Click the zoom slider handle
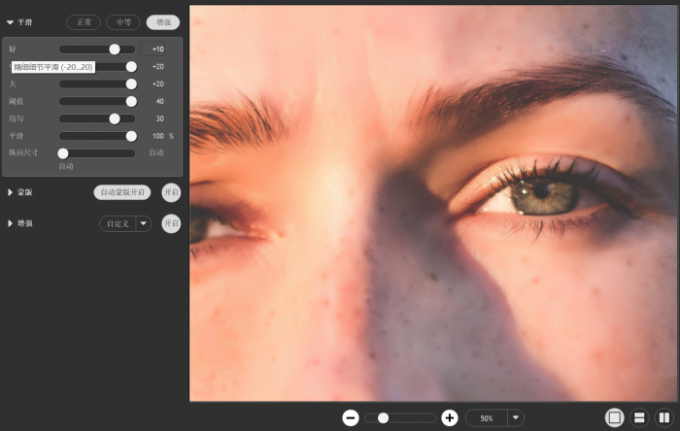 point(383,417)
